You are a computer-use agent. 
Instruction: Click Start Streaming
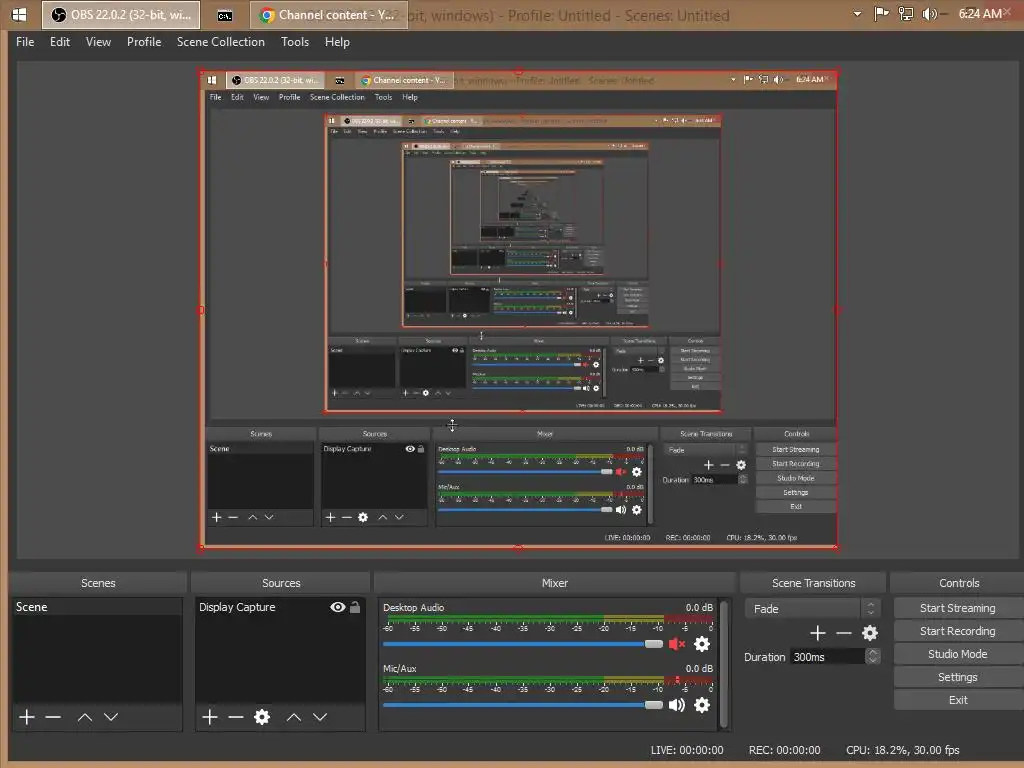957,608
